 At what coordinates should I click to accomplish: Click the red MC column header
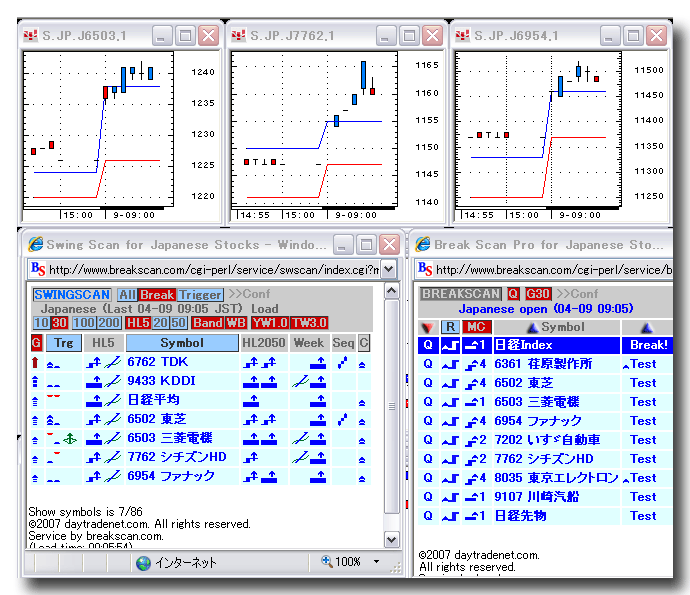click(476, 327)
